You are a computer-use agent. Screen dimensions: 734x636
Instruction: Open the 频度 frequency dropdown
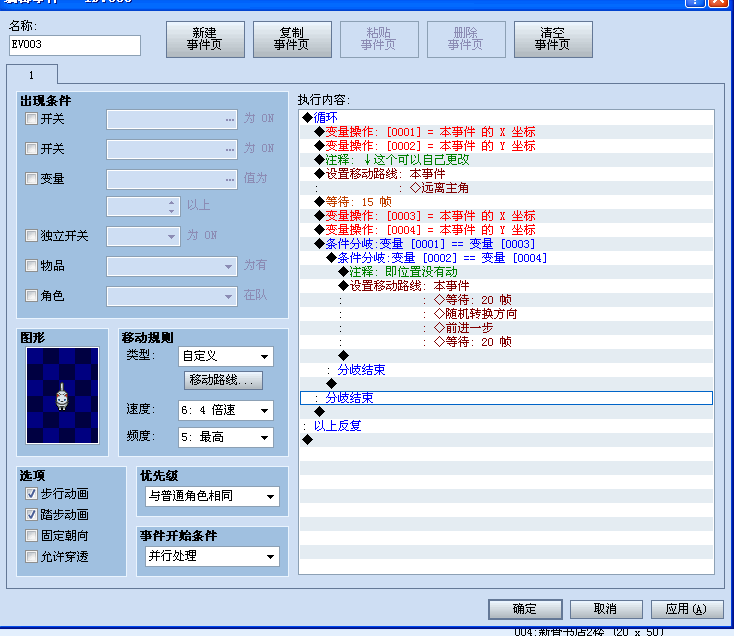(226, 437)
